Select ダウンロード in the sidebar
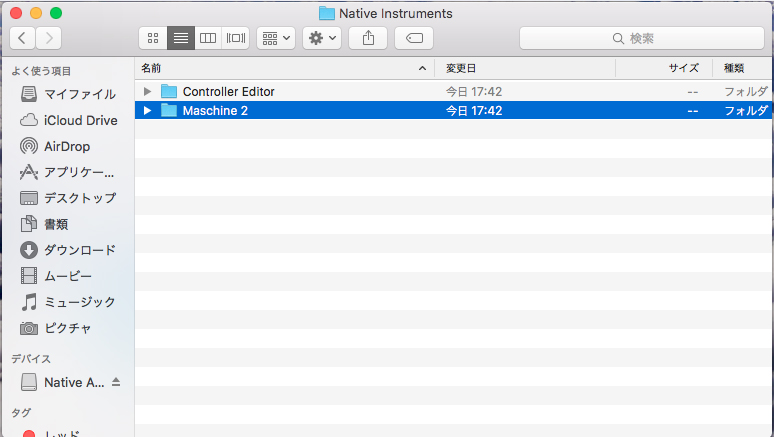The height and width of the screenshot is (437, 774). pos(79,250)
